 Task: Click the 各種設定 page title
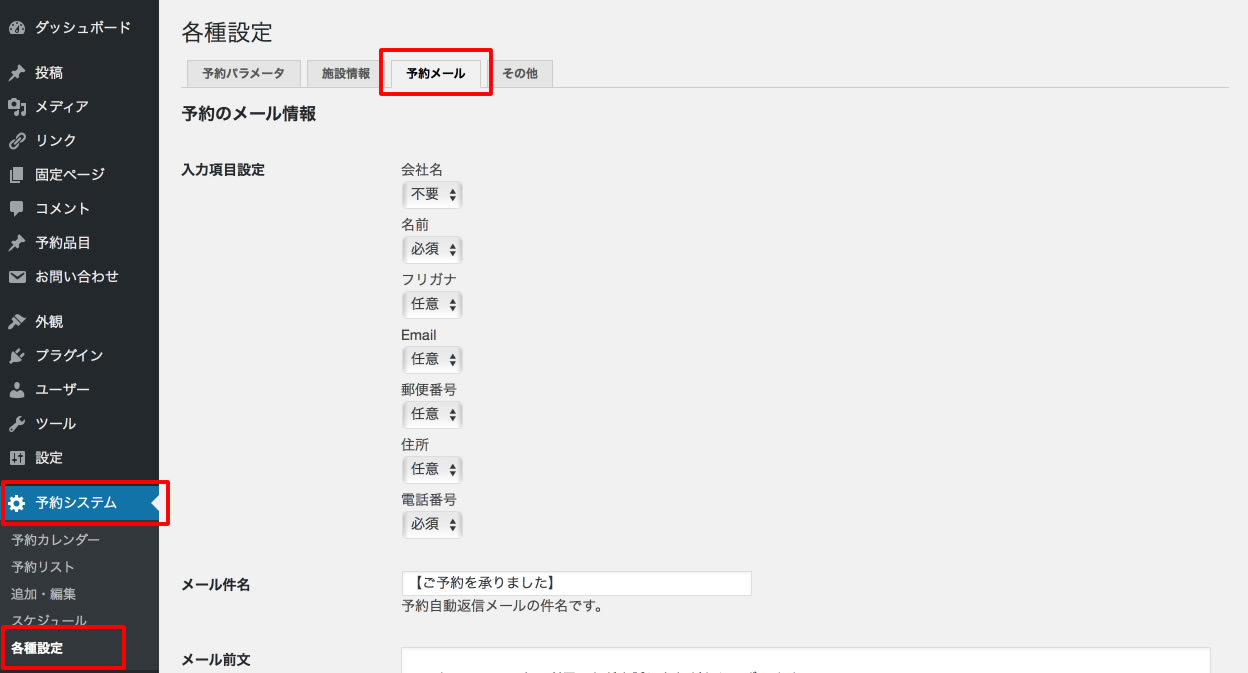click(227, 32)
